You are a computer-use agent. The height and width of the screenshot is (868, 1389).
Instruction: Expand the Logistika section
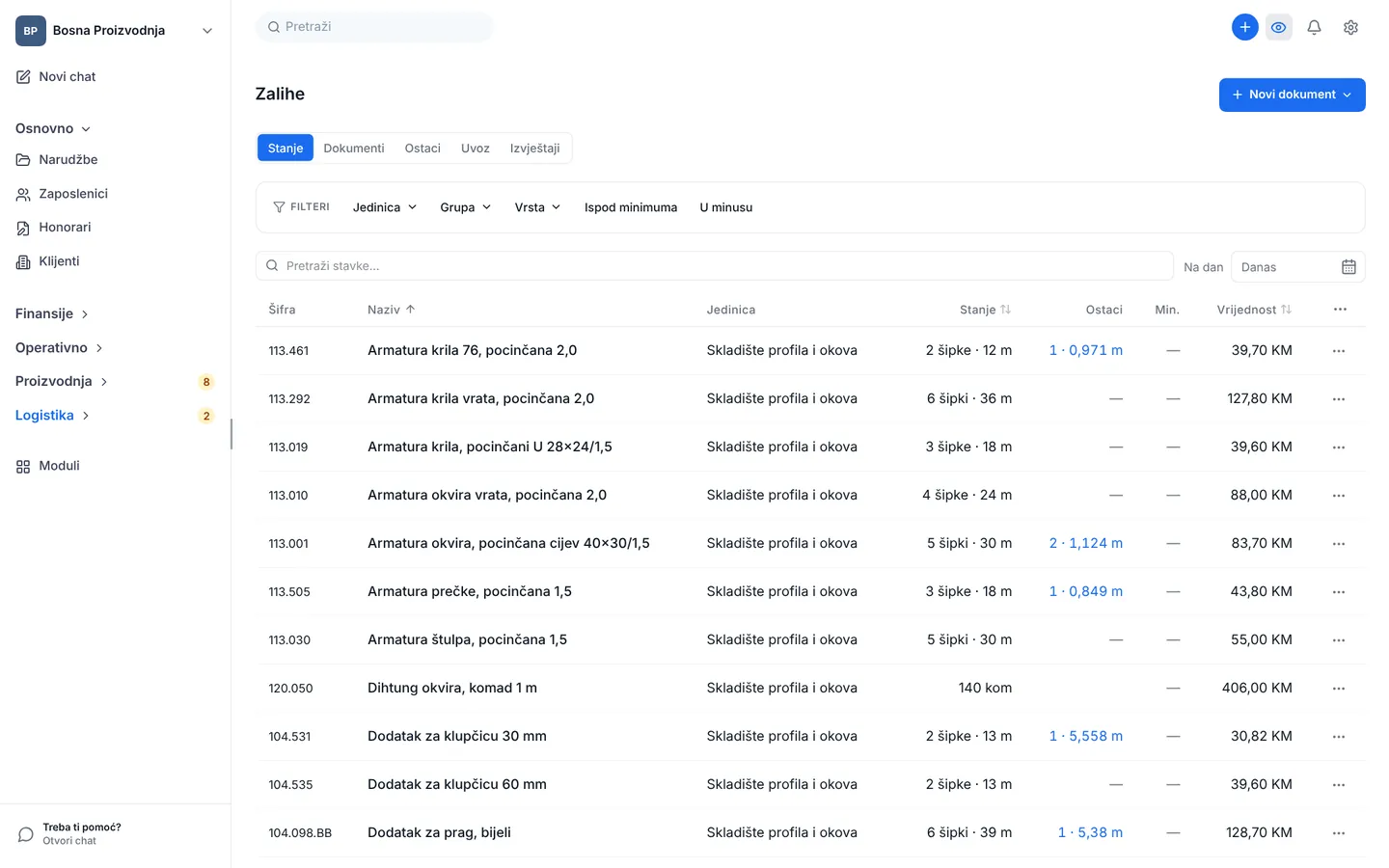coord(53,415)
